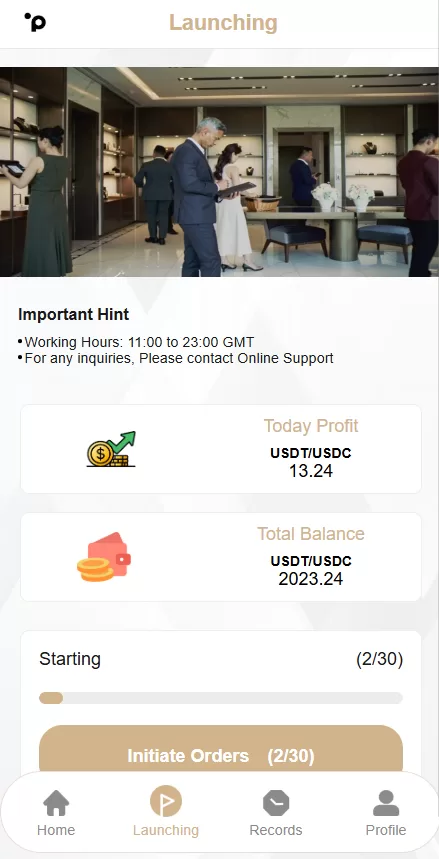
Task: Click the Total Balance amount 2023.24
Action: coord(311,579)
